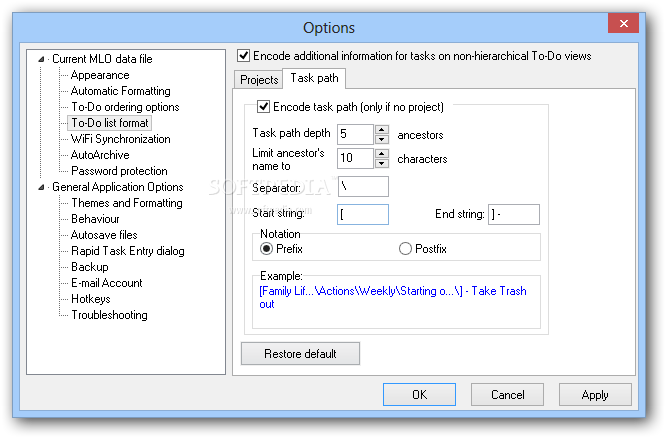Toggle Encode task path checkbox
Image resolution: width=666 pixels, height=438 pixels.
coord(263,107)
